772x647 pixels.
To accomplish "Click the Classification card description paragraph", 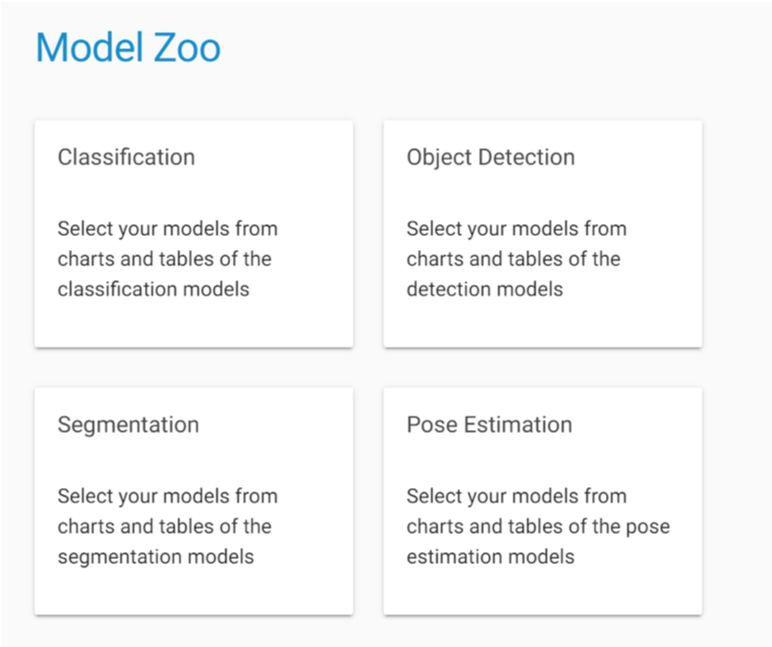I will (x=167, y=259).
